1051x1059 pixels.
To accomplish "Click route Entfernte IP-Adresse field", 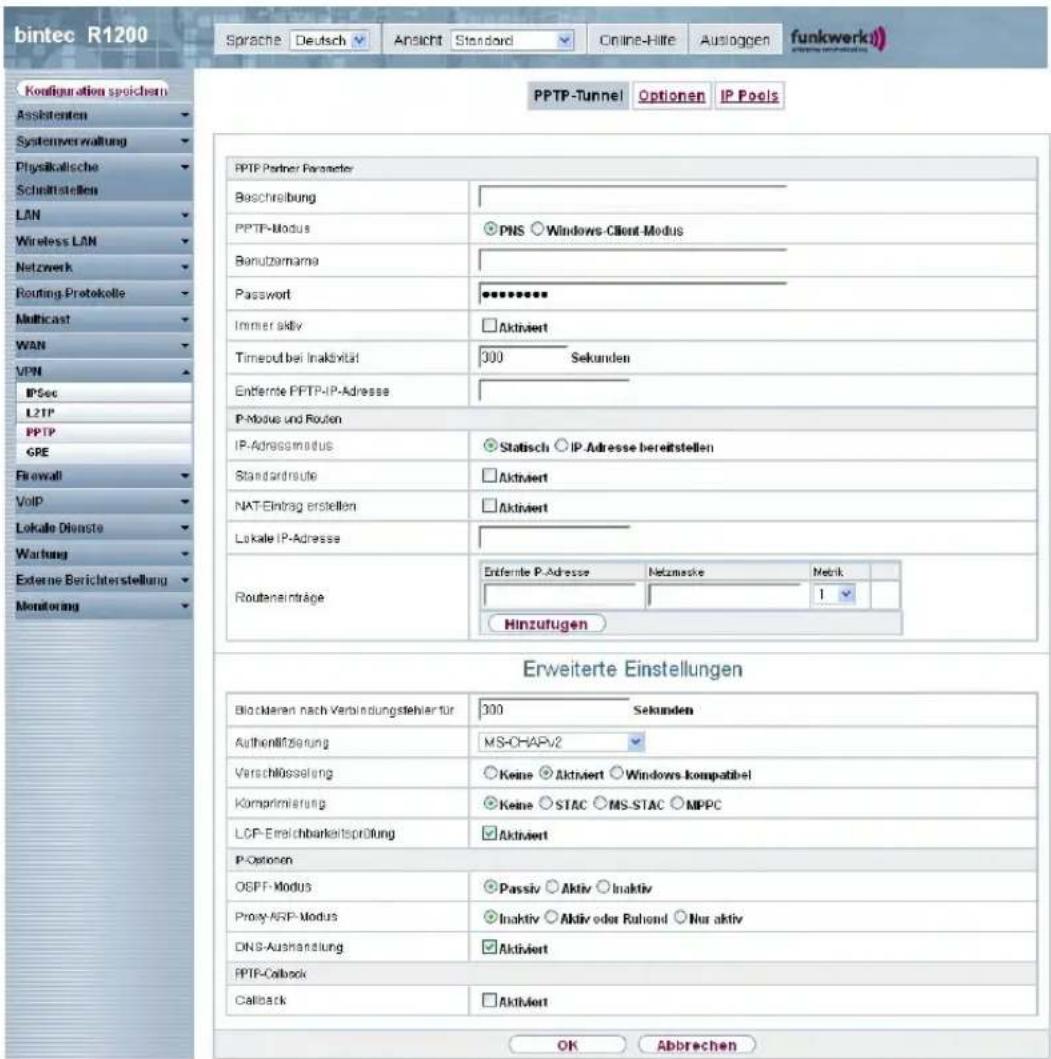I will click(560, 596).
